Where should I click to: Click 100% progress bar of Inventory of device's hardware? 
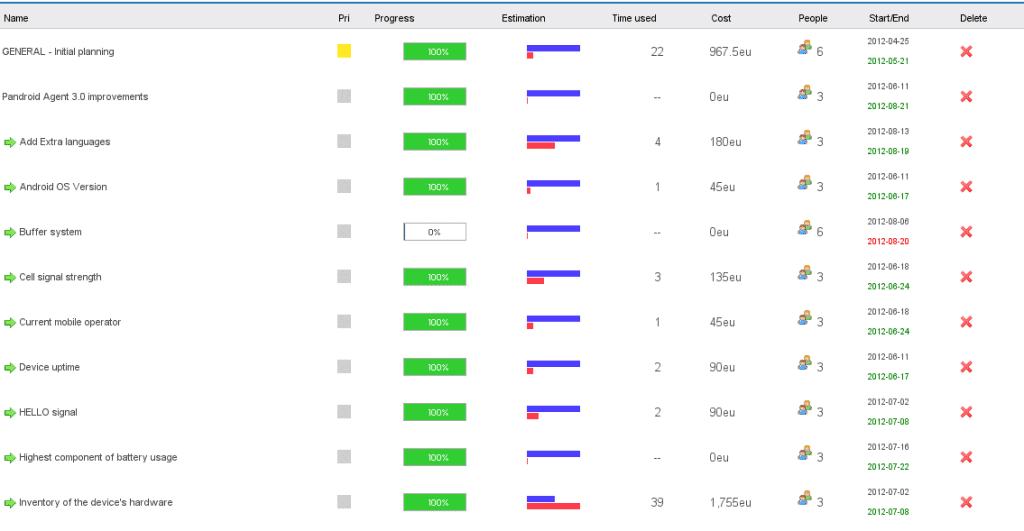435,502
